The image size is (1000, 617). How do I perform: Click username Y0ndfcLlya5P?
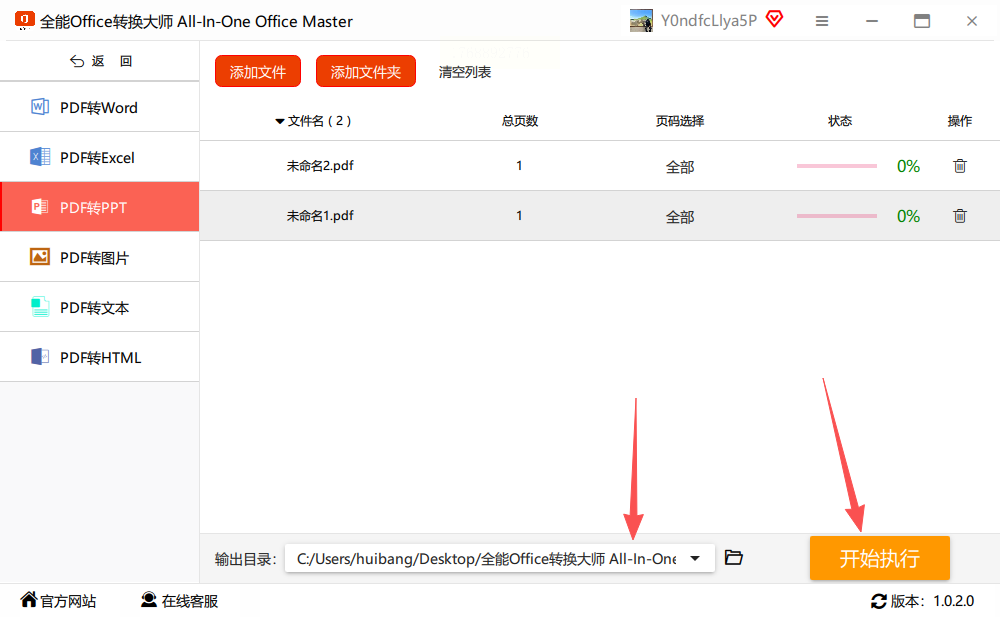(709, 20)
